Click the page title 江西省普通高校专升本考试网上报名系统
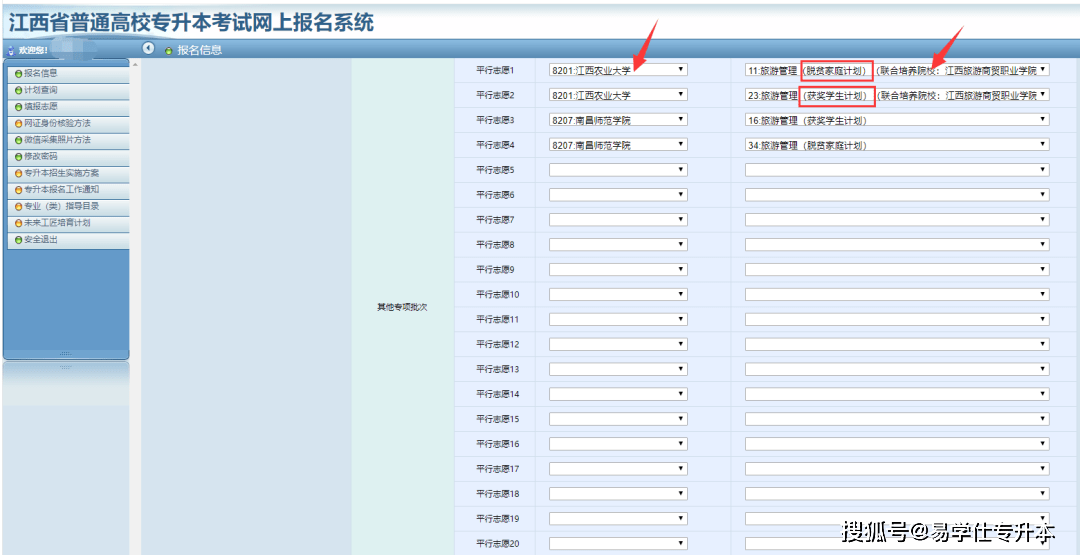This screenshot has height=555, width=1080. 191,23
